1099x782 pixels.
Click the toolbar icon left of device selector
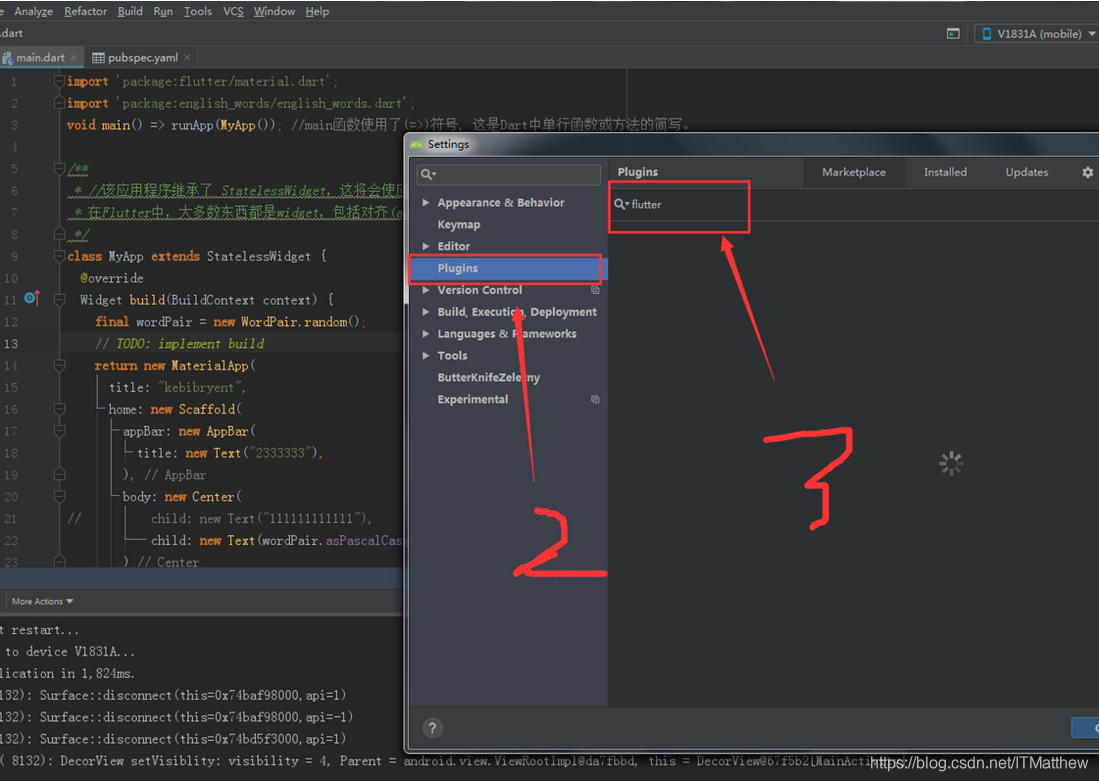tap(953, 34)
